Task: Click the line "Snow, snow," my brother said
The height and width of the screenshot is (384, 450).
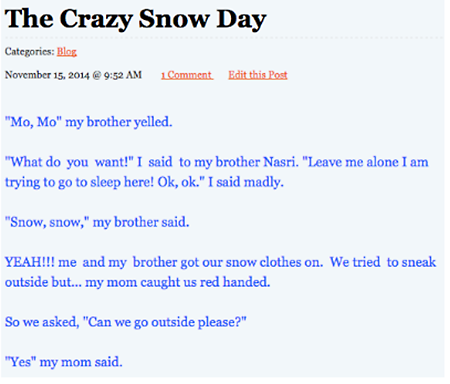Action: click(97, 222)
